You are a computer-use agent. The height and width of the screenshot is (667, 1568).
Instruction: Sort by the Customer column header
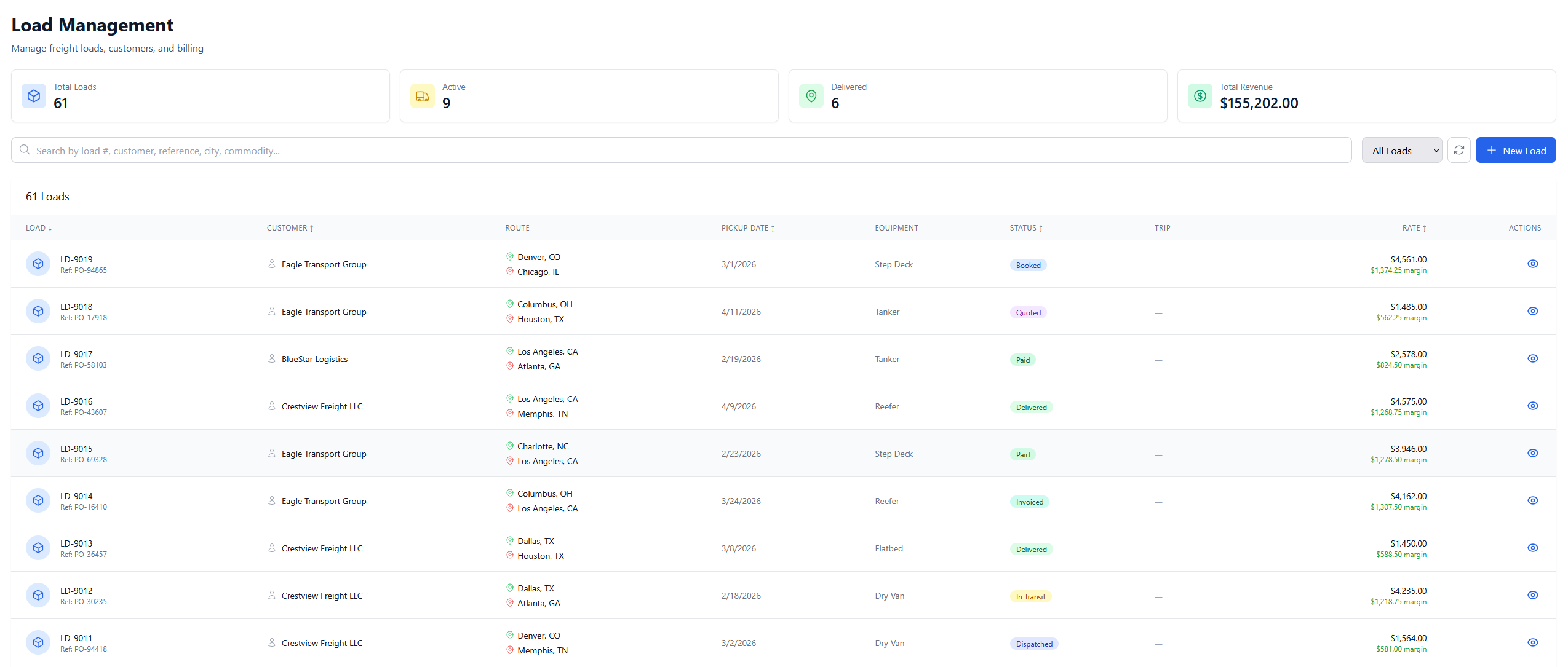[290, 228]
